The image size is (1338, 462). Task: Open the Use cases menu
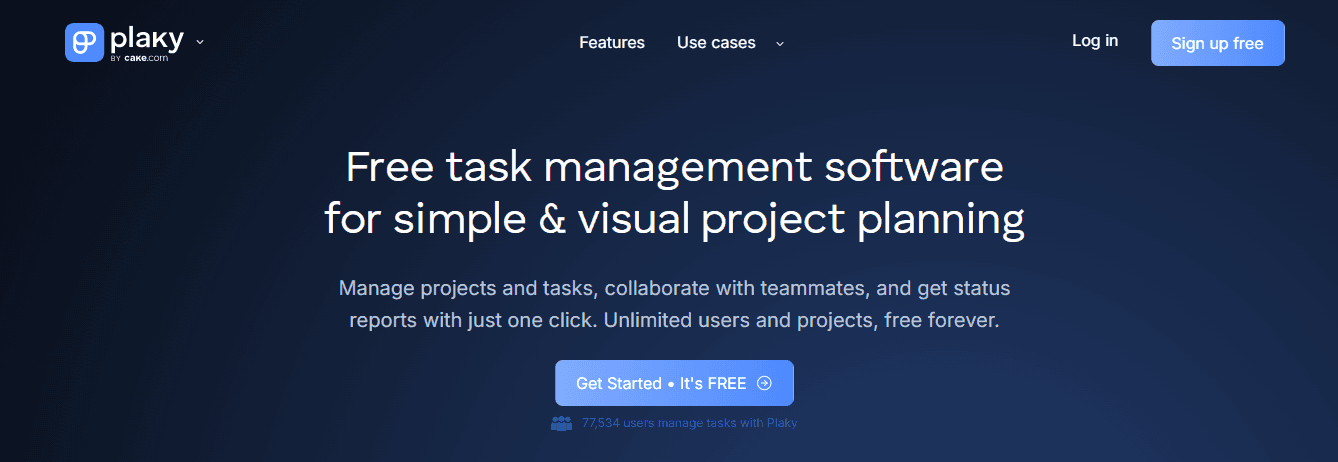716,43
